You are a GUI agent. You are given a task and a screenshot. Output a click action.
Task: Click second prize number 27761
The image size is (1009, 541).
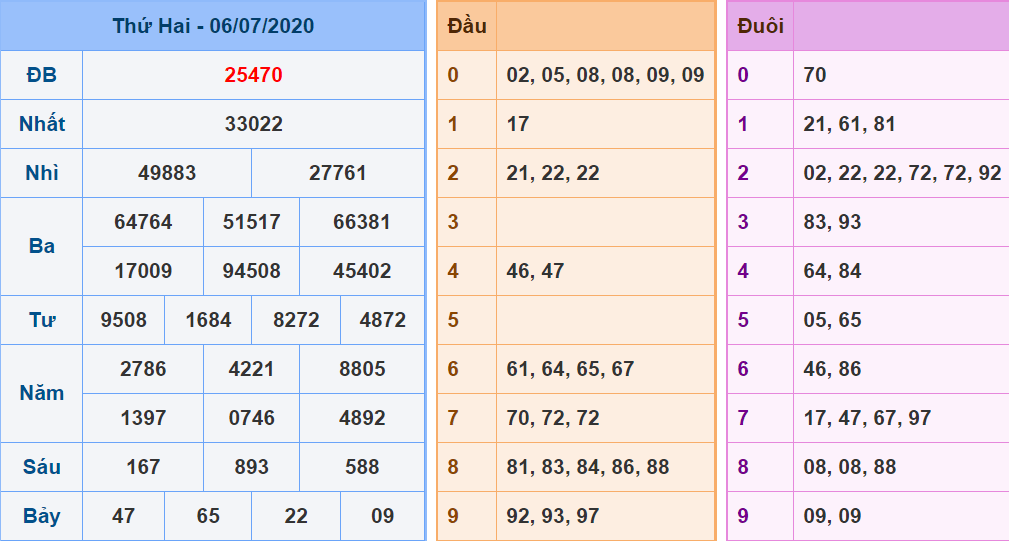tap(338, 173)
